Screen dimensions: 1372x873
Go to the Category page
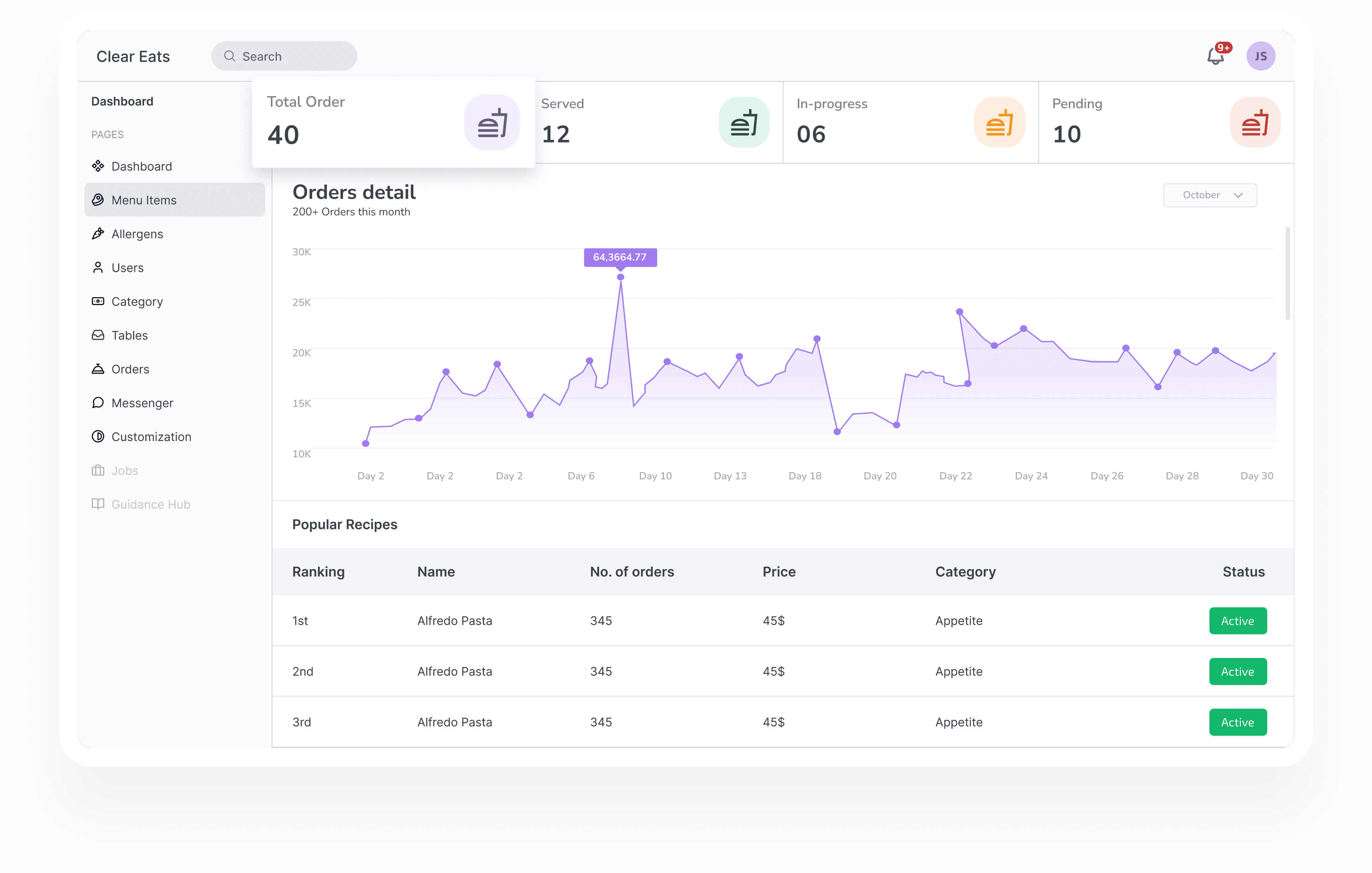pyautogui.click(x=137, y=302)
